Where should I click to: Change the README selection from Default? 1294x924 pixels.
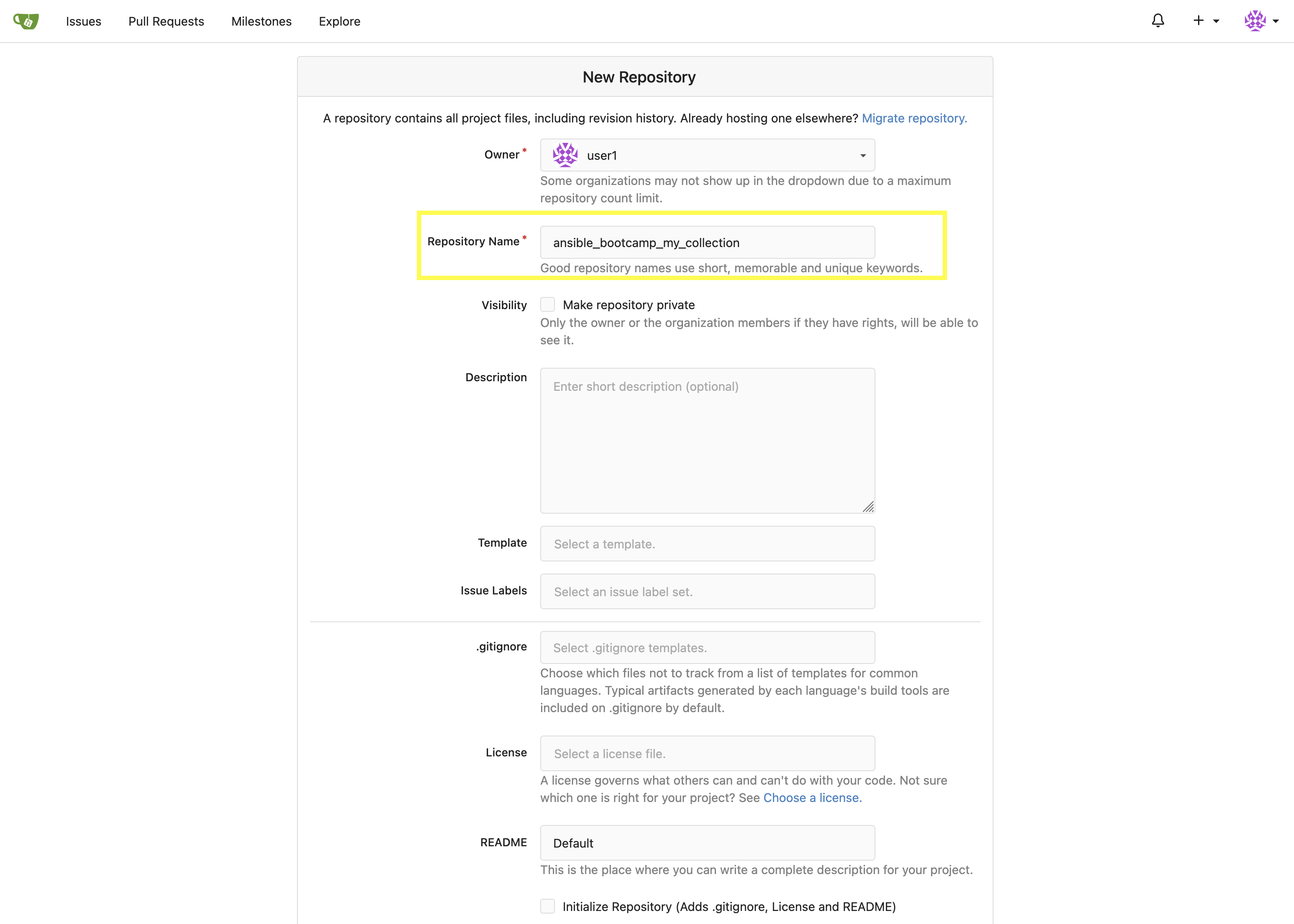pos(707,843)
